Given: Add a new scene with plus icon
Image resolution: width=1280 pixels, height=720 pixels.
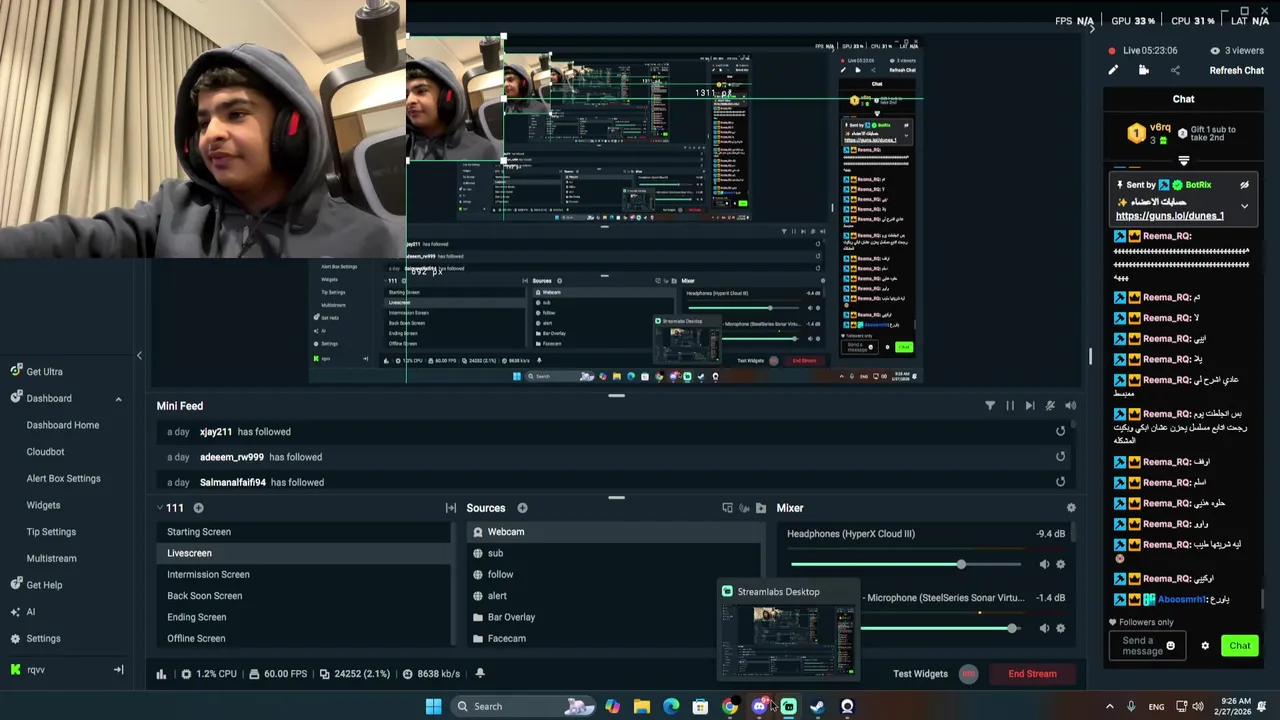Looking at the screenshot, I should point(198,508).
